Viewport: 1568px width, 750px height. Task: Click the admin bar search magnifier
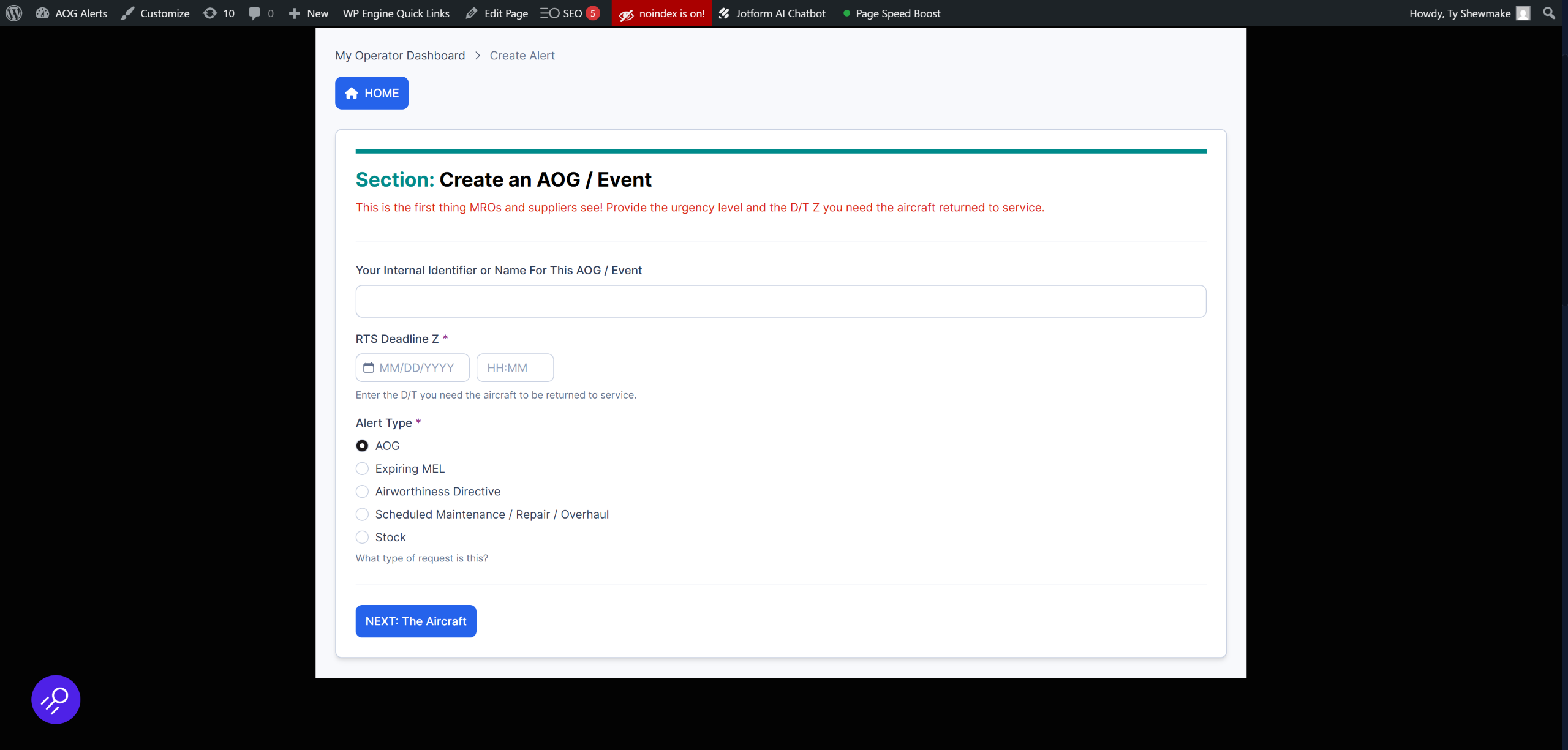click(x=1548, y=13)
